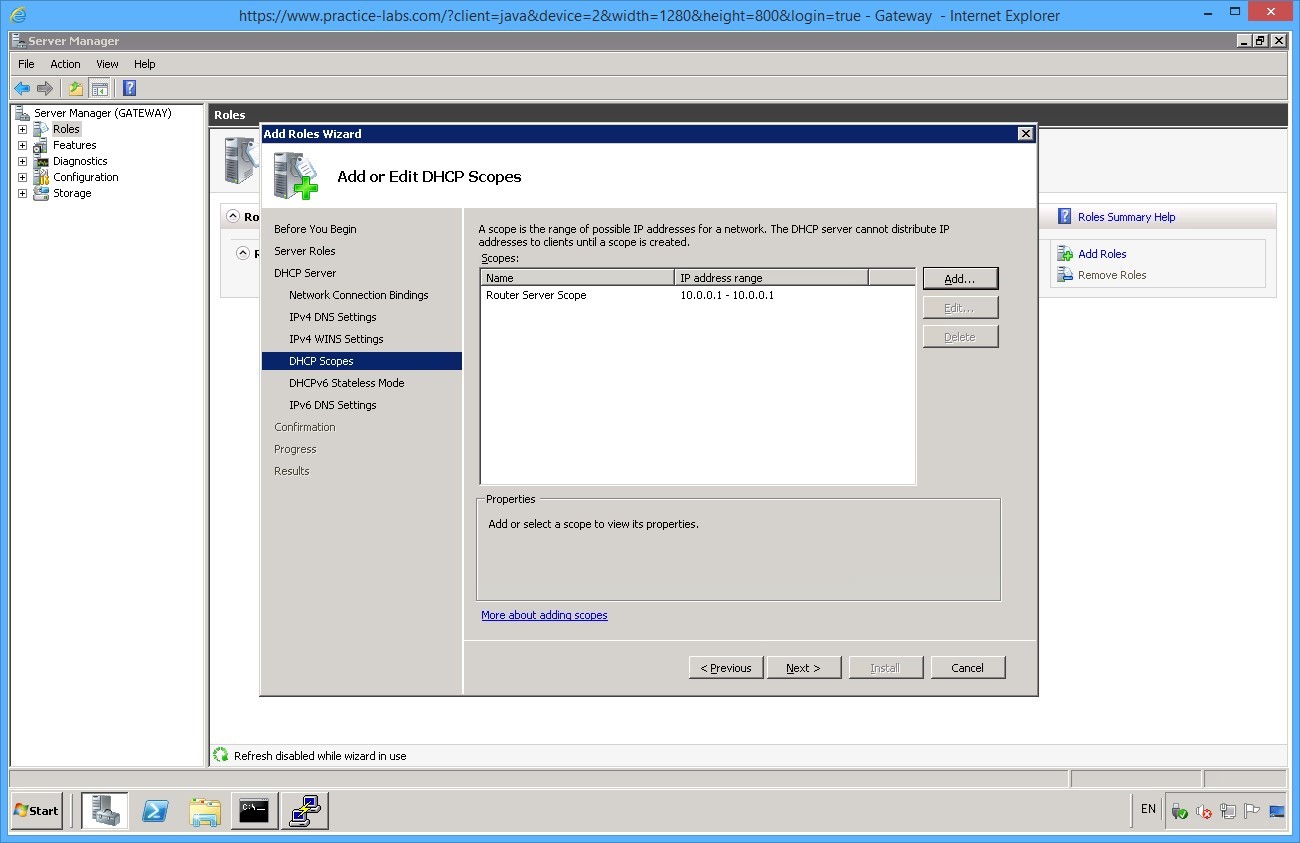This screenshot has width=1300, height=843.
Task: Open Server Manager from the taskbar
Action: click(105, 811)
